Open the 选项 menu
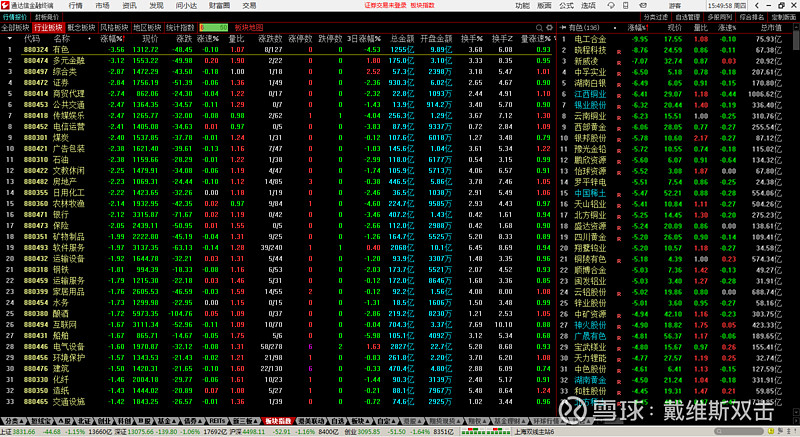Screen dimensions: 800x437 coord(588,6)
